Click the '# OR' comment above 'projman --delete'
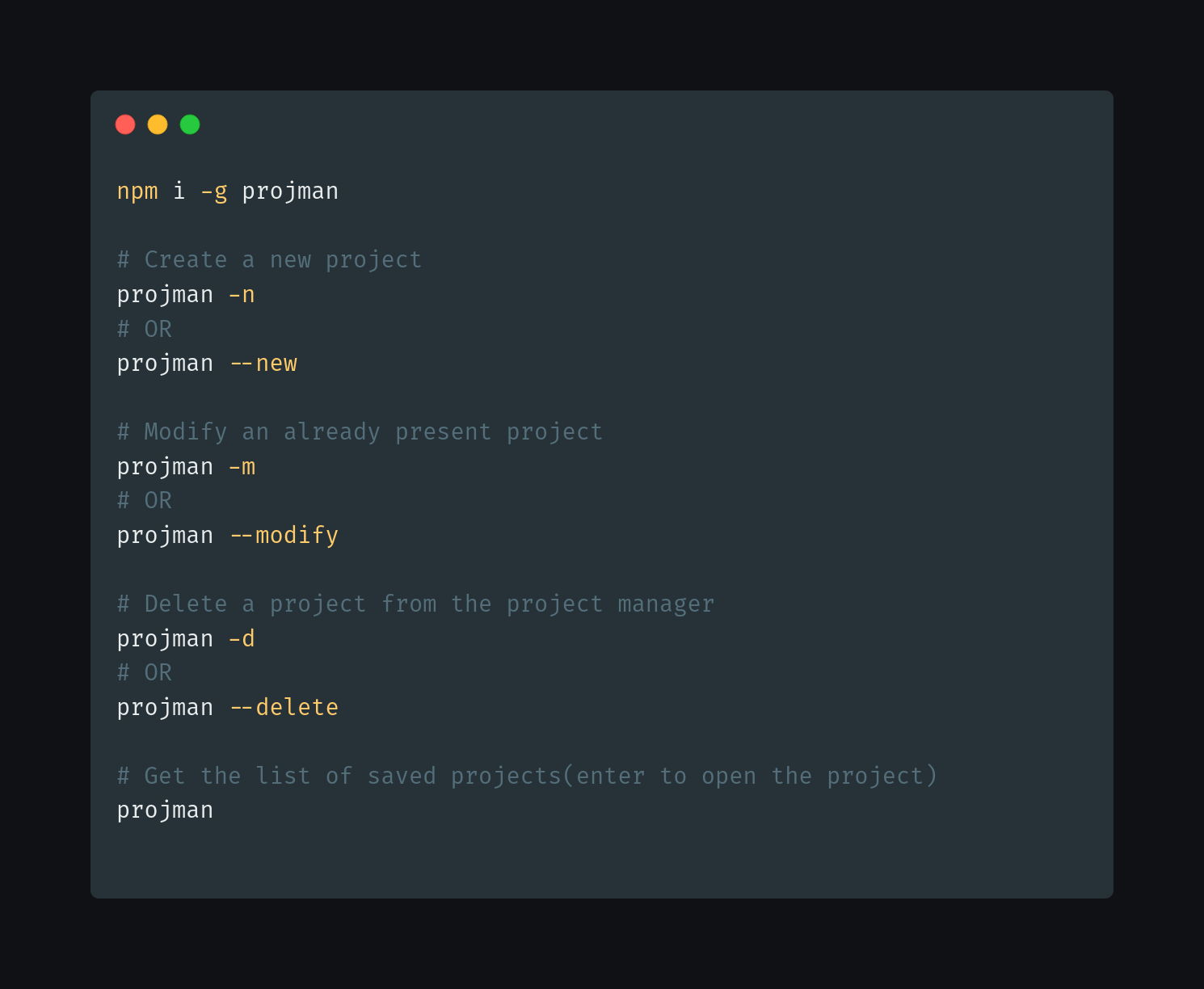1204x989 pixels. [x=145, y=673]
